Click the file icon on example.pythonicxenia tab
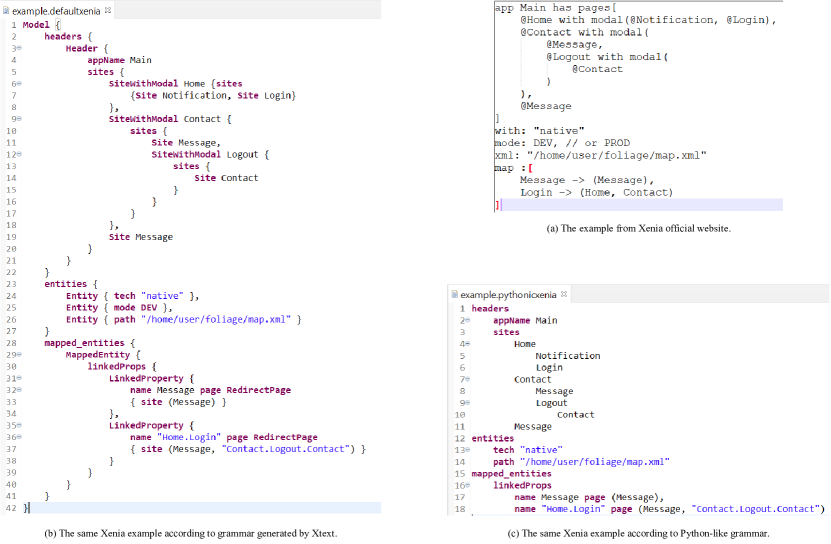The height and width of the screenshot is (544, 831). click(x=454, y=294)
